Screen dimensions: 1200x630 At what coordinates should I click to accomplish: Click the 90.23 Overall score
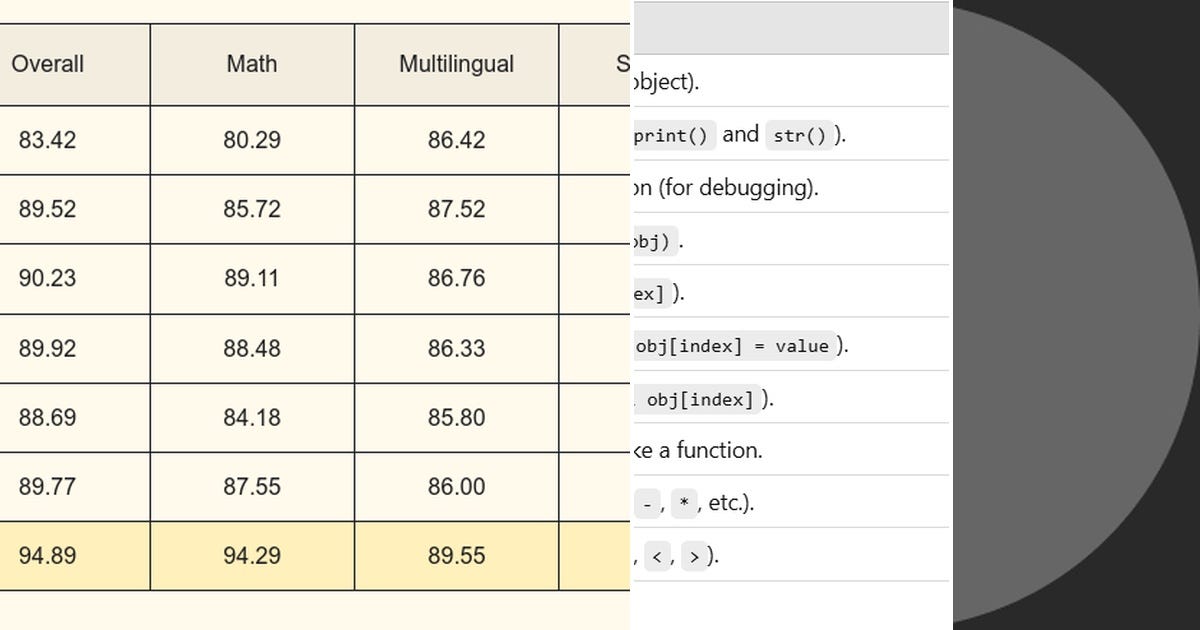(x=47, y=278)
